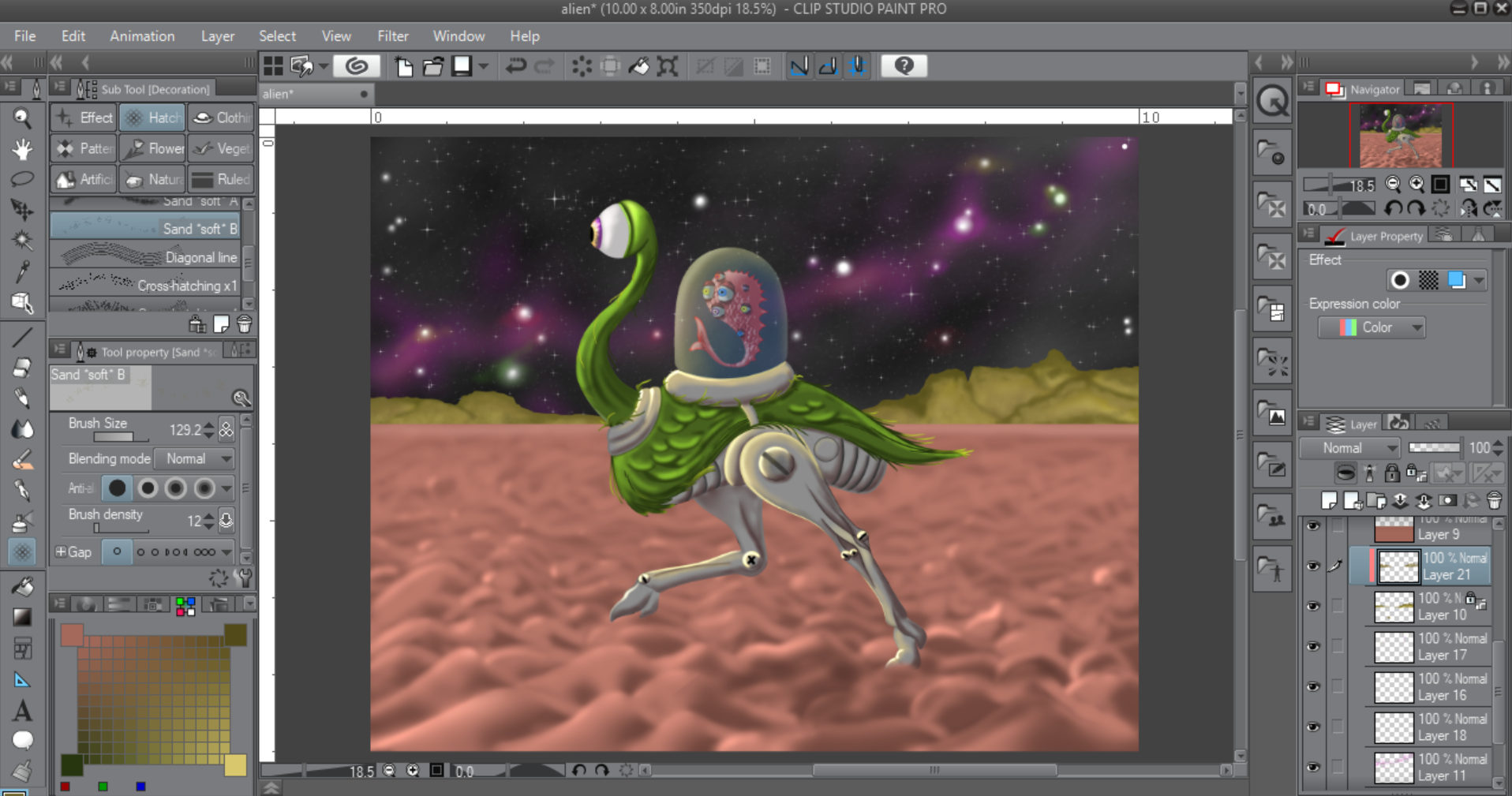This screenshot has width=1512, height=796.
Task: Click the Brush Size slider
Action: point(120,438)
